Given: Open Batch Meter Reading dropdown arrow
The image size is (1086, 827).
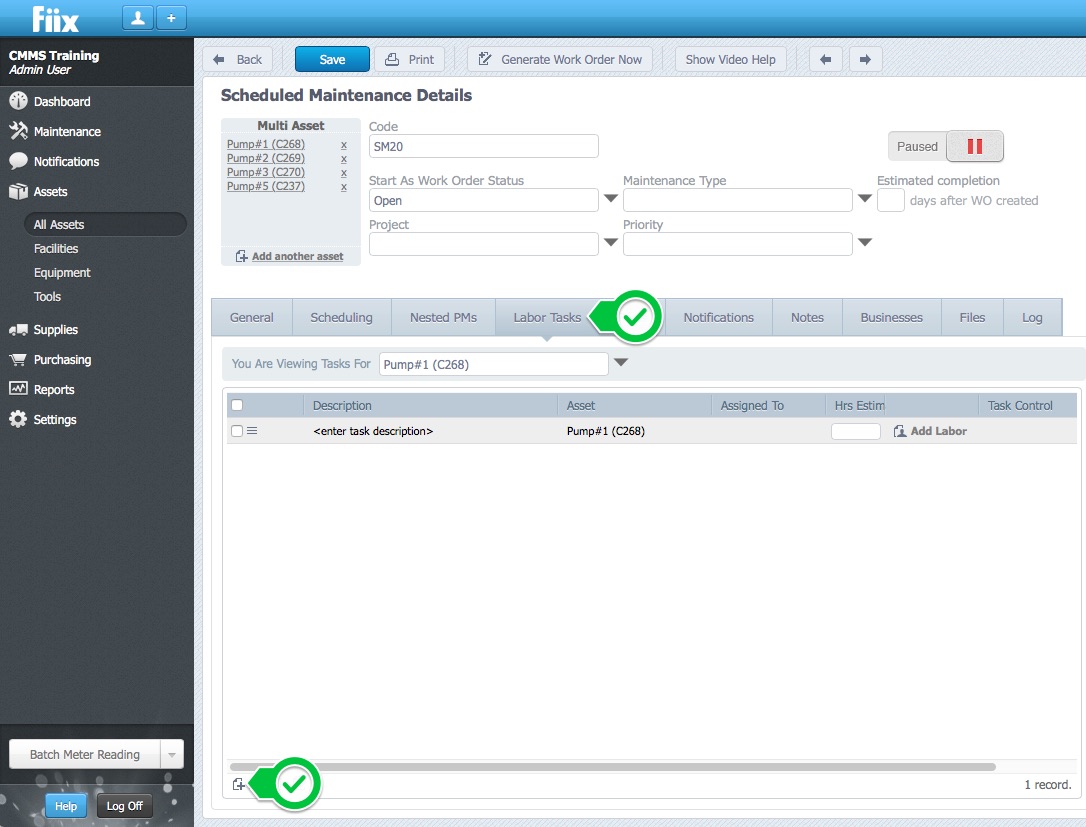Looking at the screenshot, I should (172, 754).
